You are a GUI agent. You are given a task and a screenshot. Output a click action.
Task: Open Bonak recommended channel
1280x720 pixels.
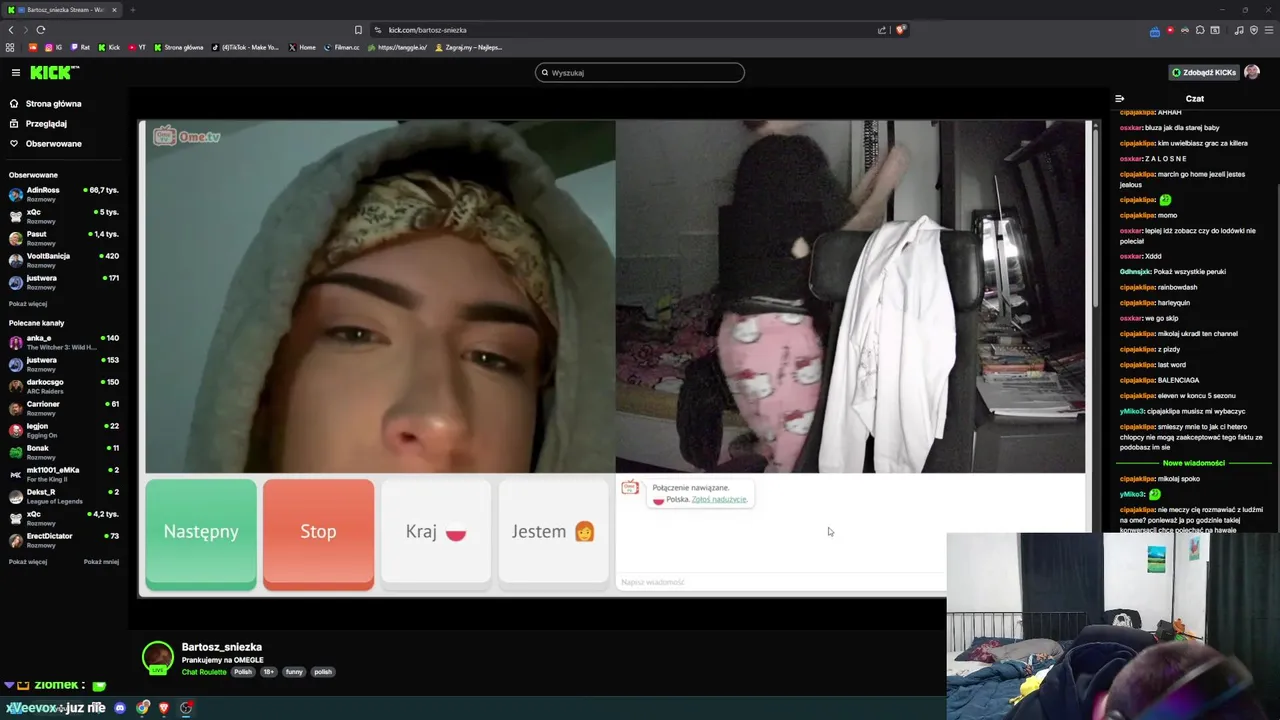[64, 451]
